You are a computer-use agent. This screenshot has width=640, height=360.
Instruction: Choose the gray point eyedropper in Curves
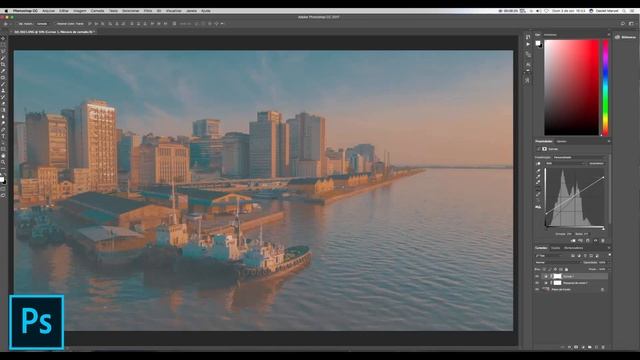(538, 177)
